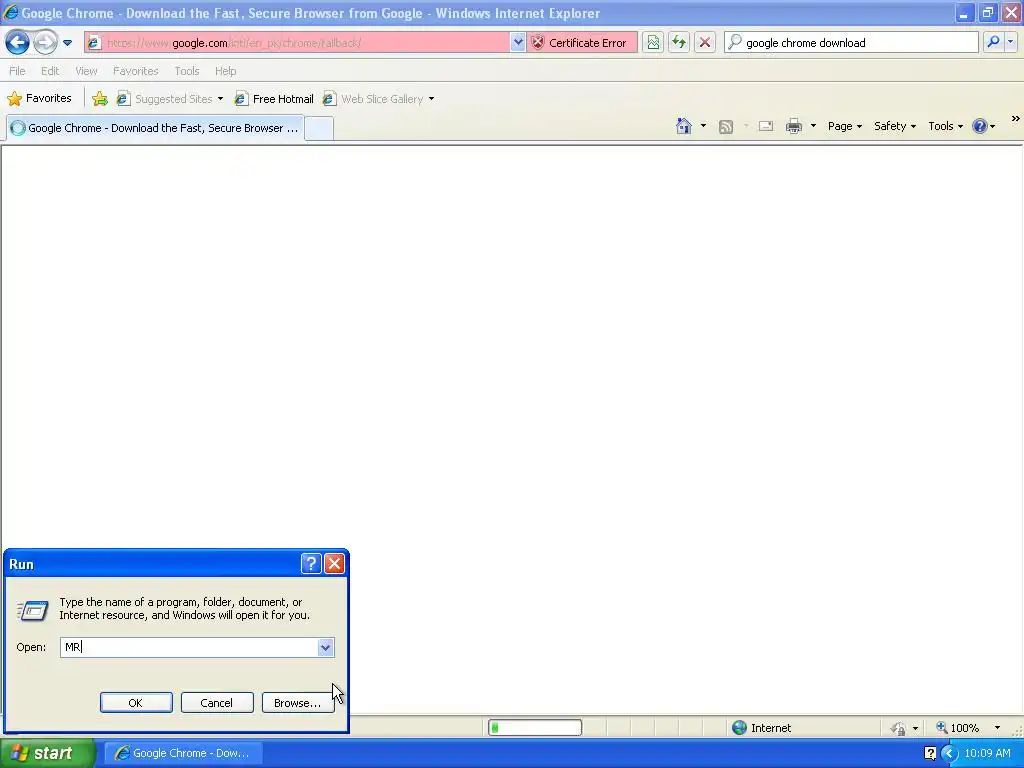Viewport: 1024px width, 768px height.
Task: Click the Open text field in Run
Action: coord(189,647)
